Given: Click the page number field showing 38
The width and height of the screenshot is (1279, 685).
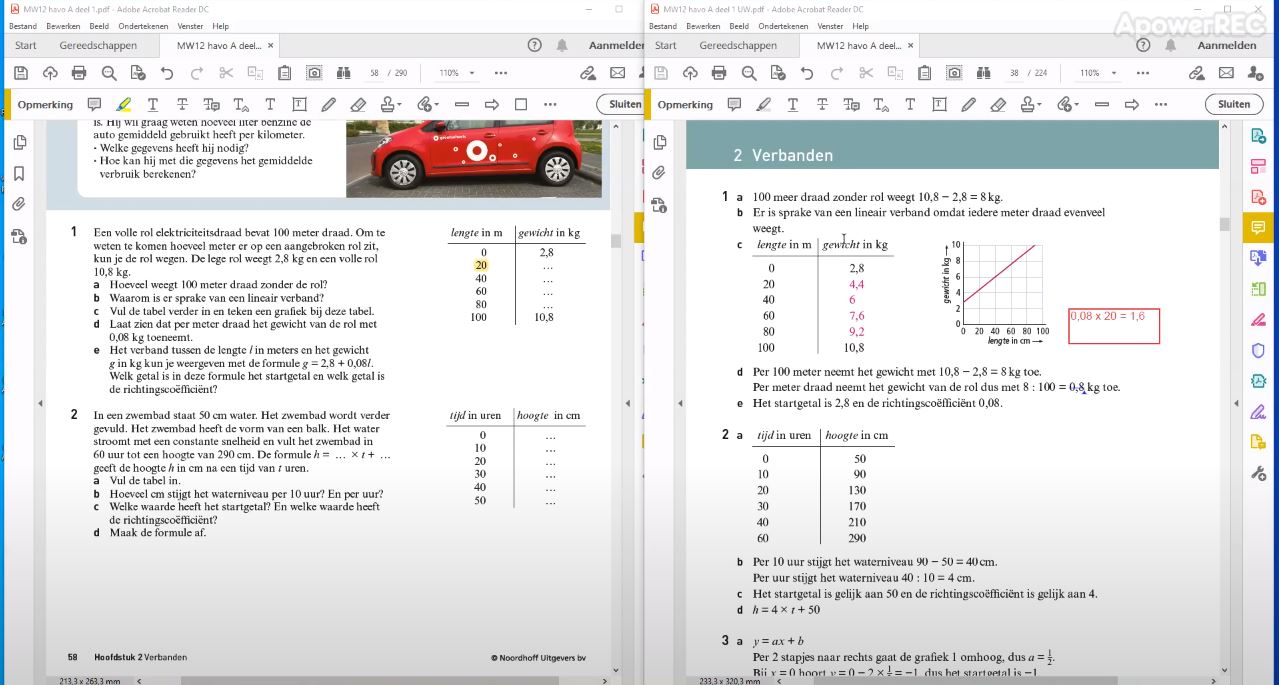Looking at the screenshot, I should (x=1015, y=73).
